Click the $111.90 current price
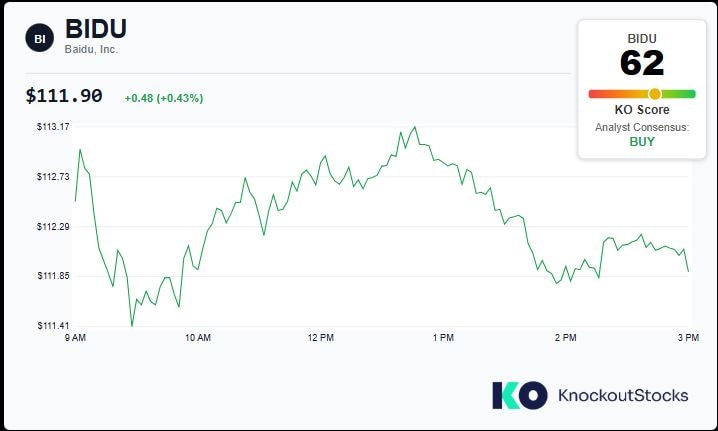The height and width of the screenshot is (431, 718). point(64,96)
